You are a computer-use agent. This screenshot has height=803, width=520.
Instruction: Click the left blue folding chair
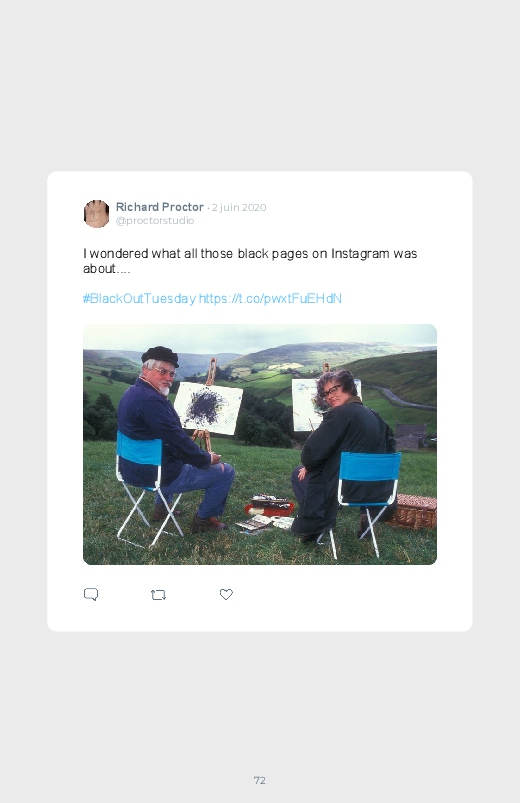146,489
